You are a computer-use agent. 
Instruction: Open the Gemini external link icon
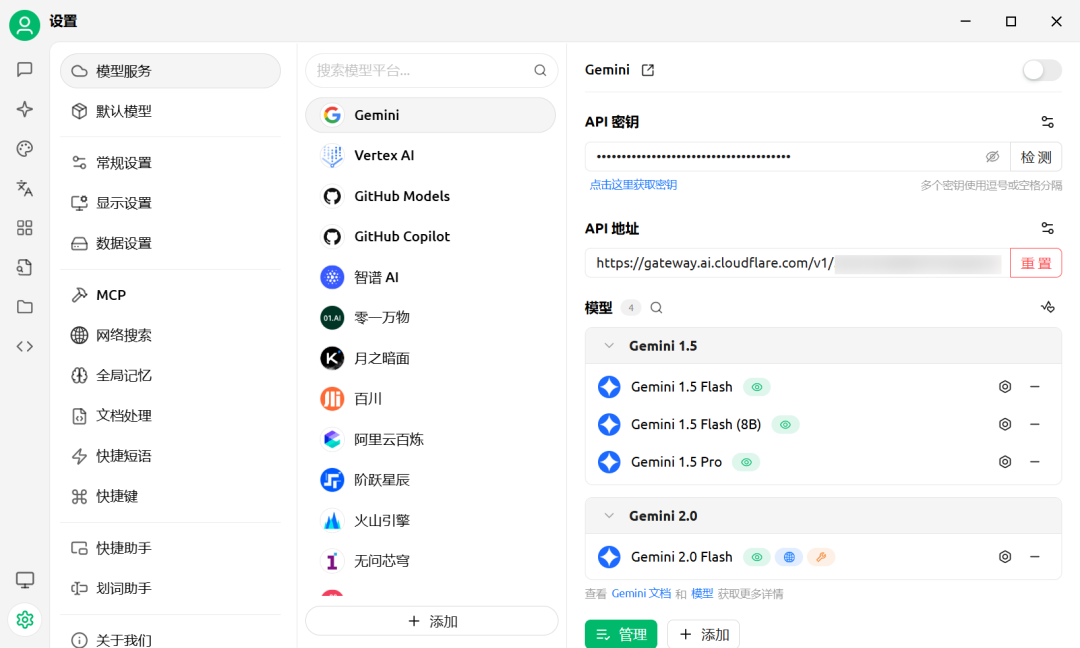tap(647, 70)
